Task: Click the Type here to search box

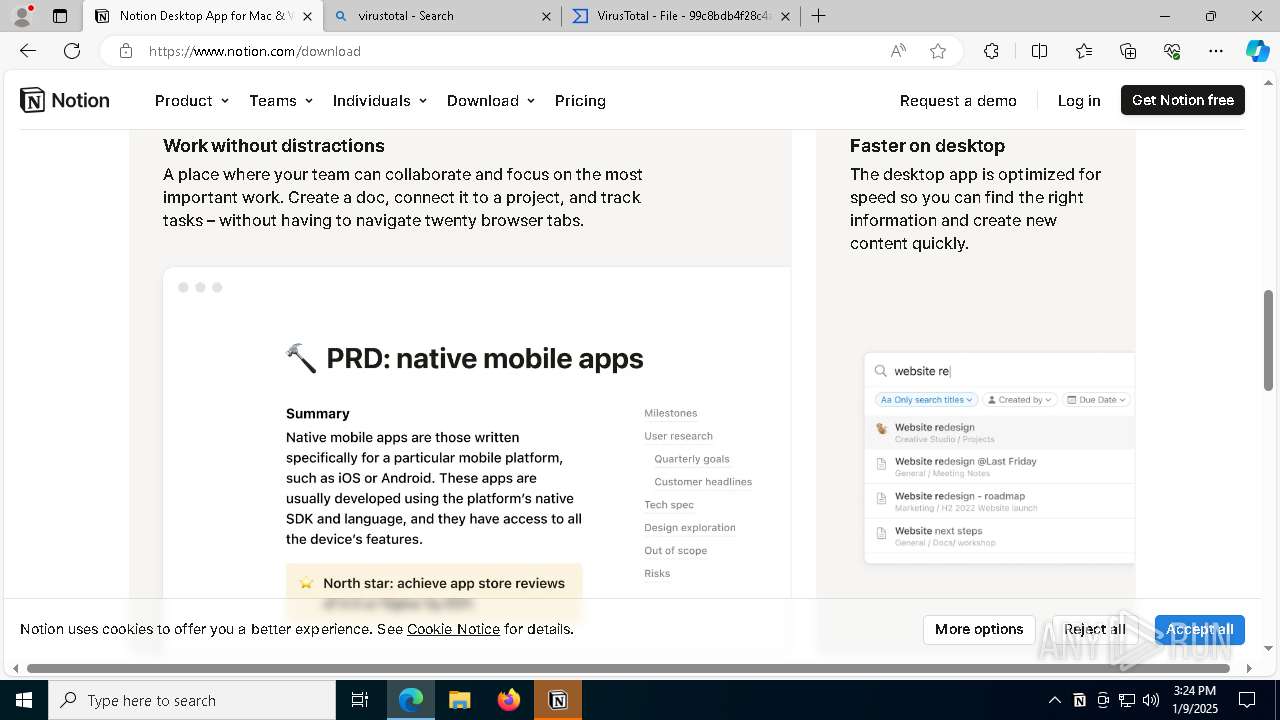Action: click(x=192, y=700)
